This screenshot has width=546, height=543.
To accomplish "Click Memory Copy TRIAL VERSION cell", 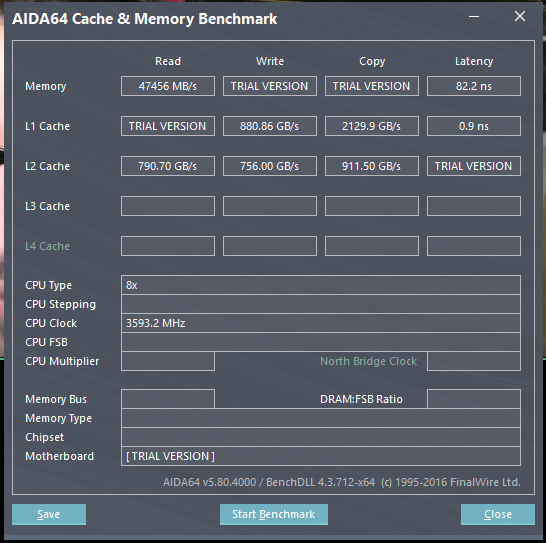I will (372, 86).
